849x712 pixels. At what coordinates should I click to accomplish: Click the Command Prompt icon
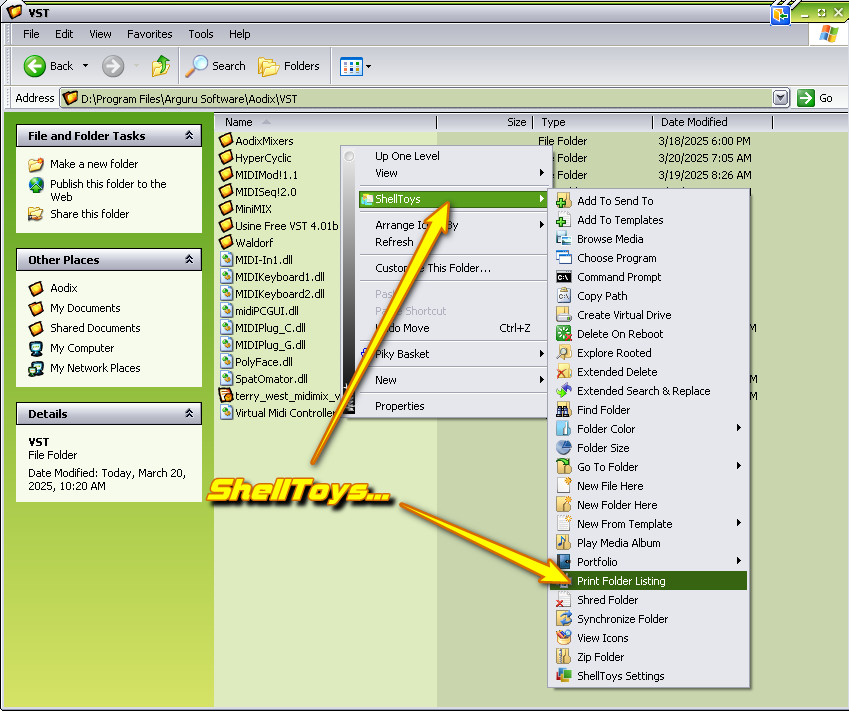coord(564,277)
